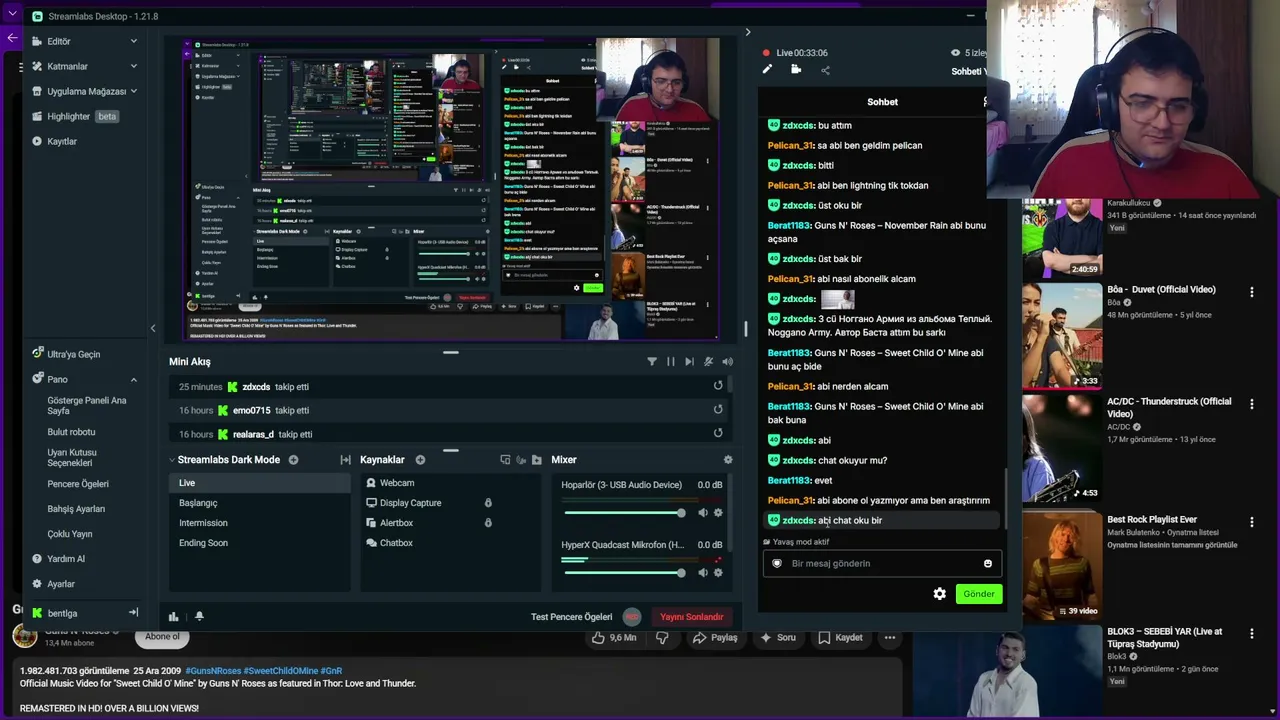Switch to the Live scene
1280x720 pixels.
tap(260, 483)
